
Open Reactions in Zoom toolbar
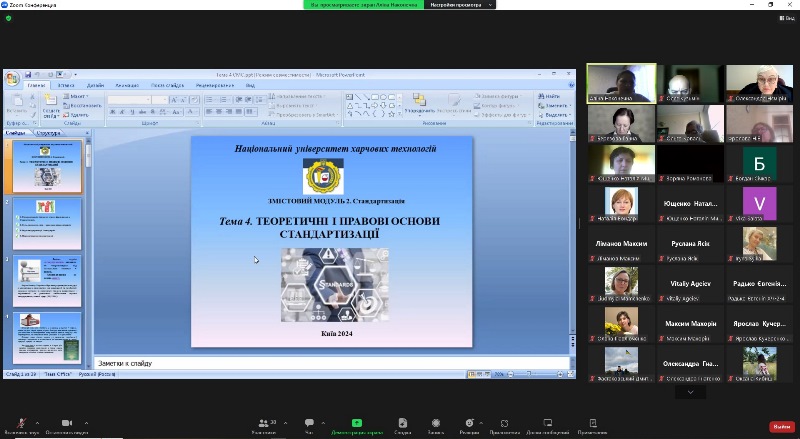coord(469,423)
